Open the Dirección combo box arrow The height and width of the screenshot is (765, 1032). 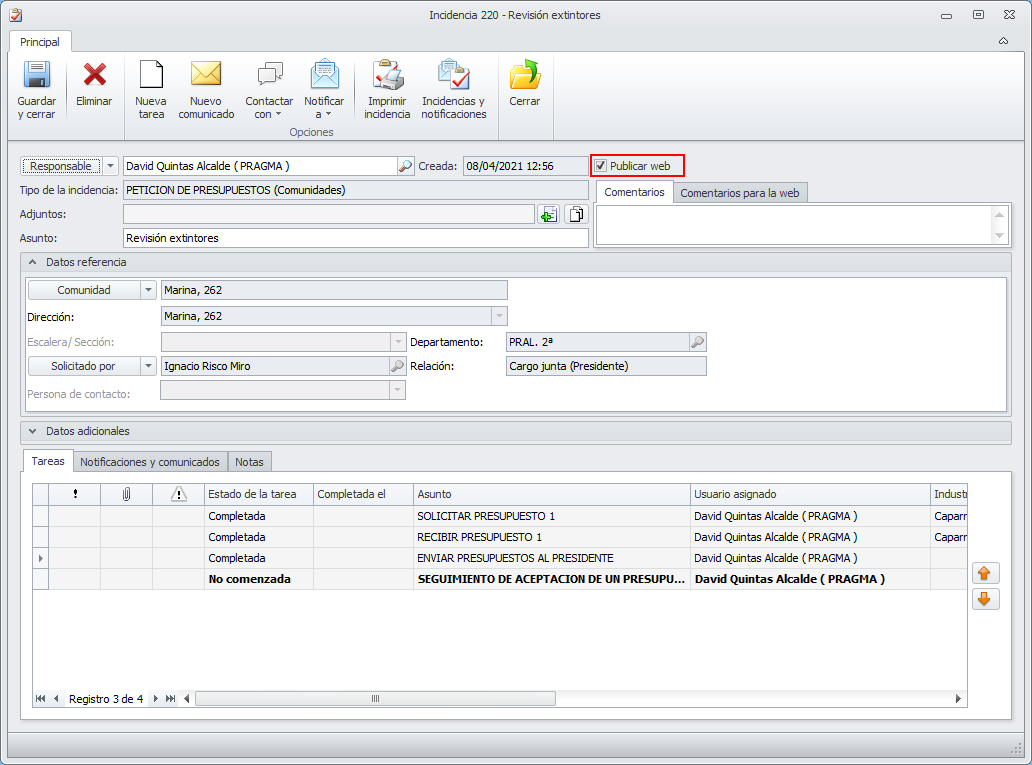click(499, 316)
